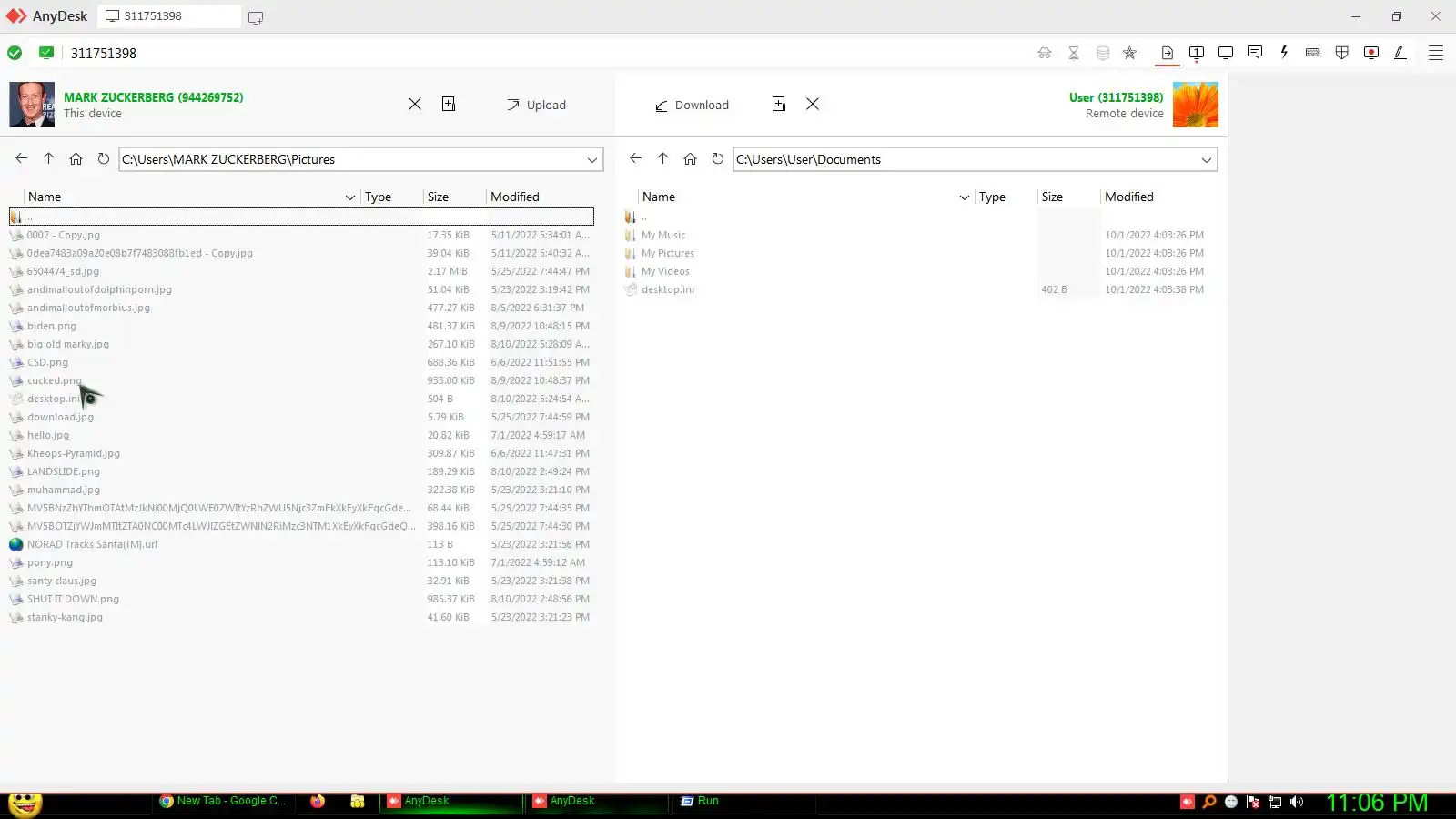Sort local files by Size column

click(x=439, y=197)
